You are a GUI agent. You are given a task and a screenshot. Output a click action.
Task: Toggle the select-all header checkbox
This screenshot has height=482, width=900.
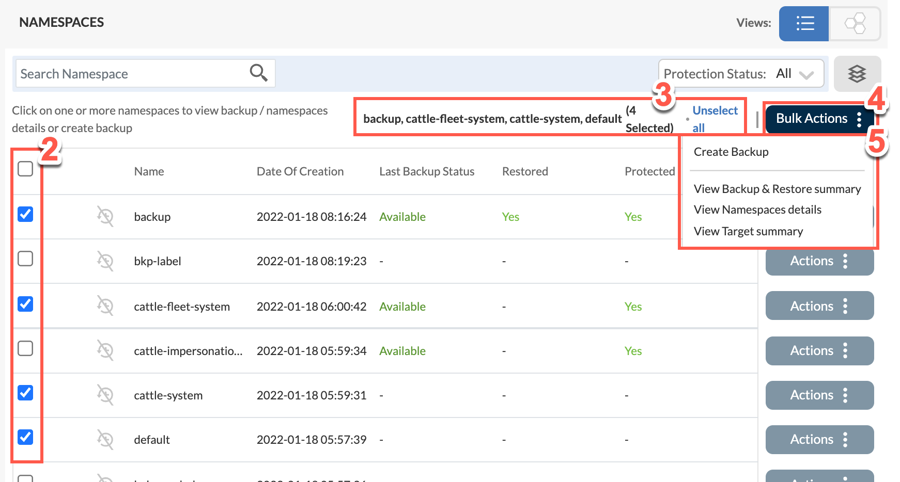pos(26,169)
